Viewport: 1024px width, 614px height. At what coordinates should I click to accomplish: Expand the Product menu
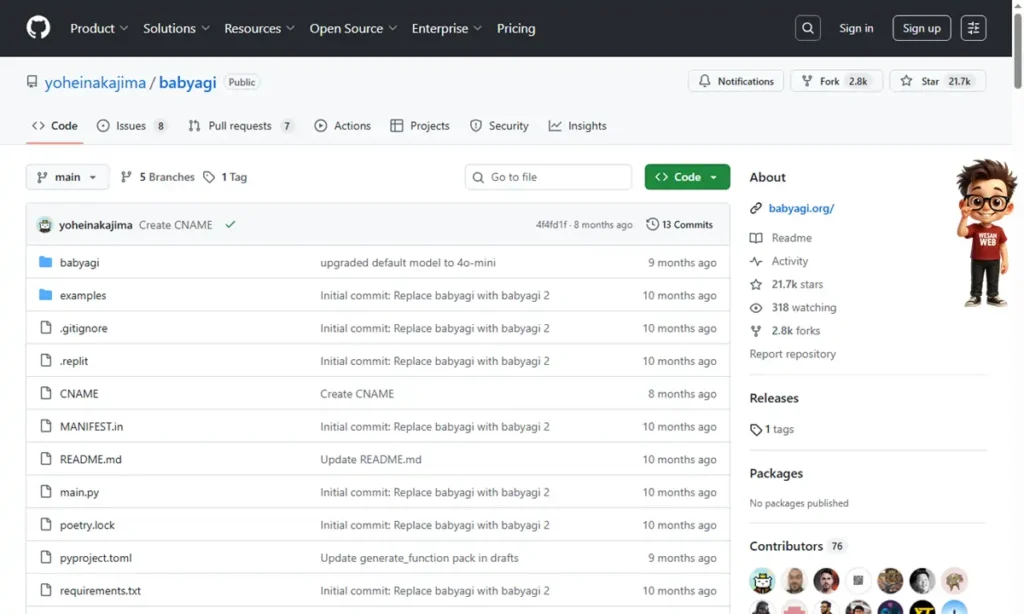pos(99,28)
